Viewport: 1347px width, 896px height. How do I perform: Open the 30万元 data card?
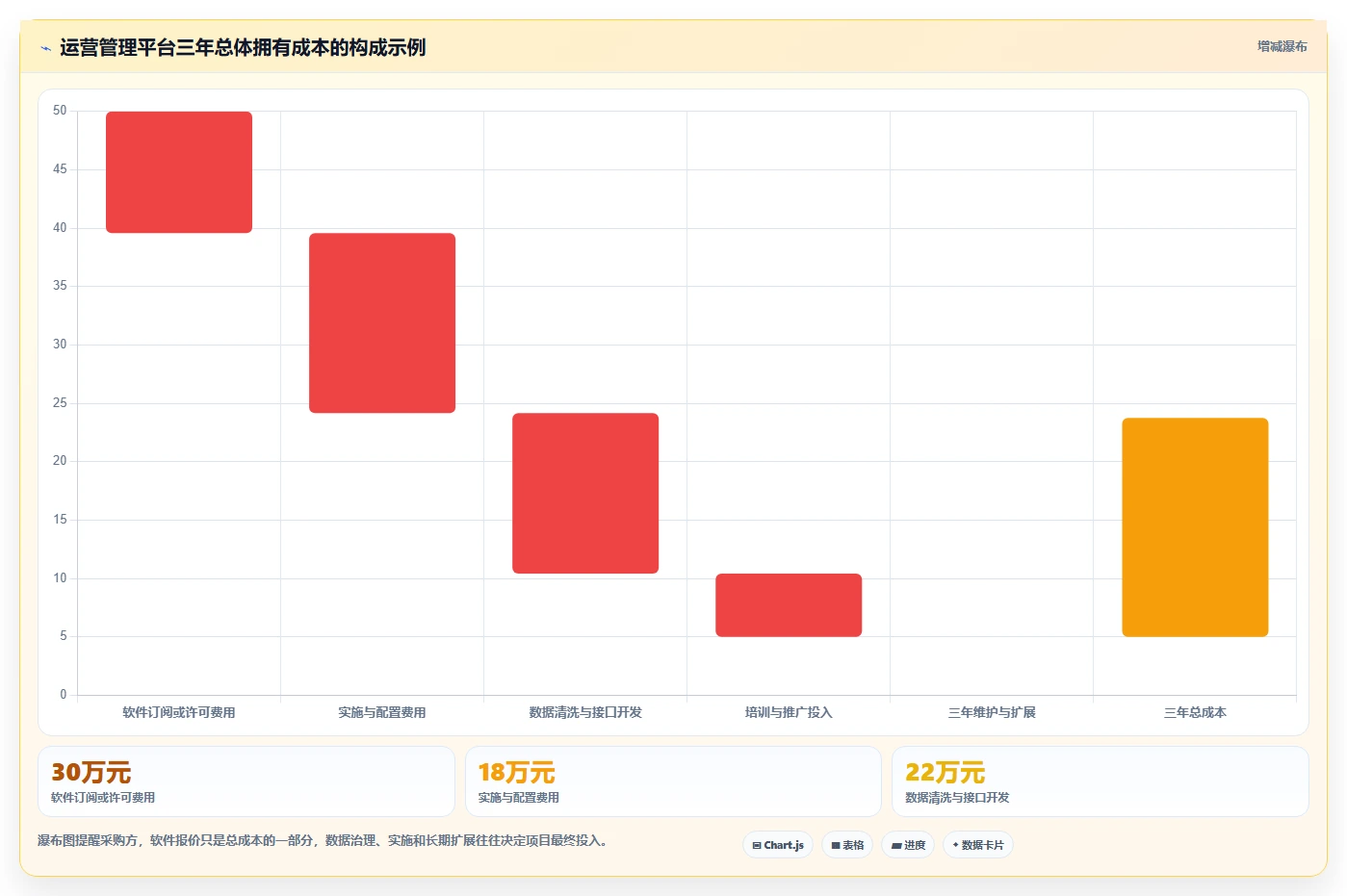[246, 781]
